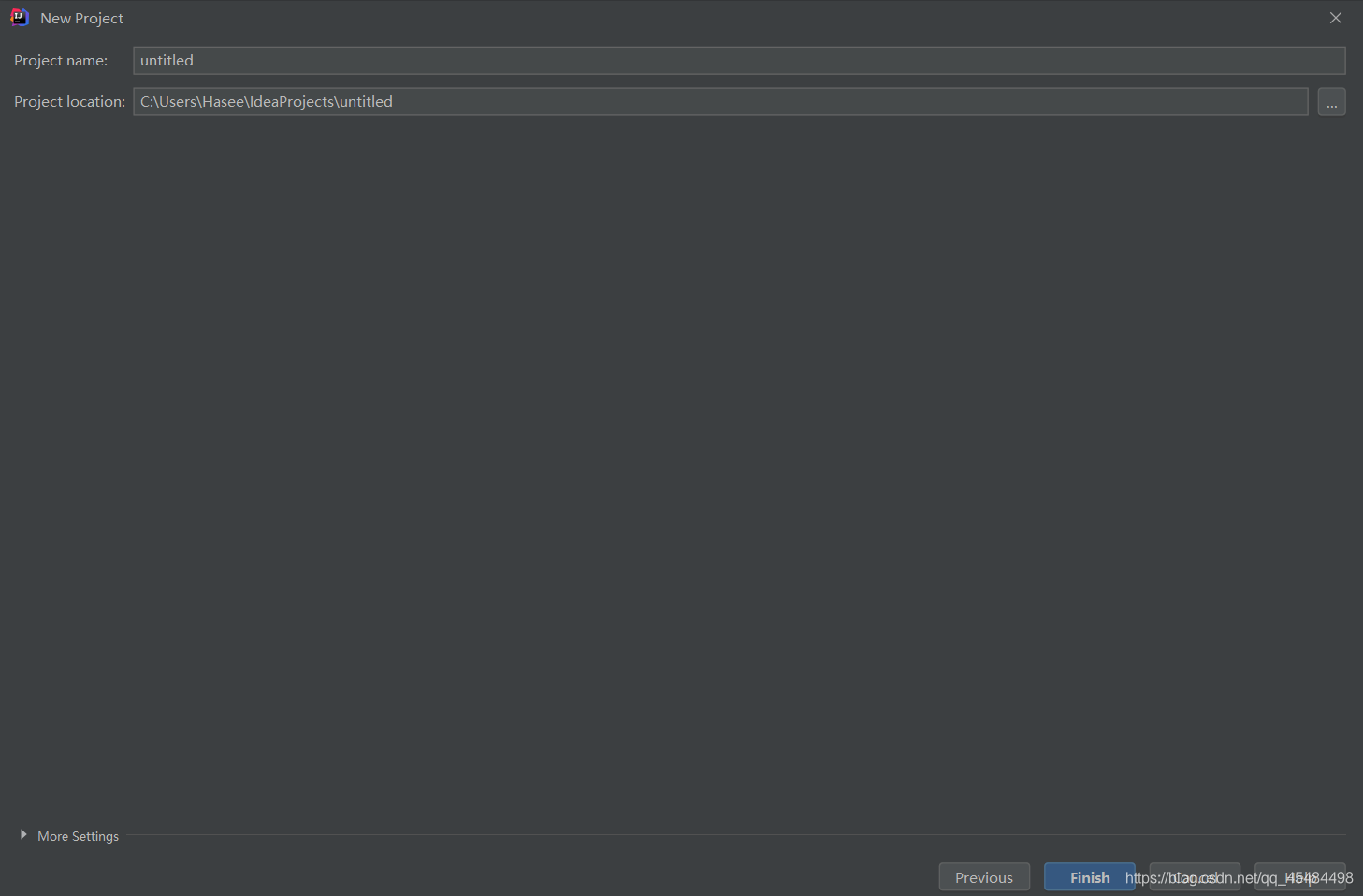Click the IntelliJ IDEA logo in the title bar
Viewport: 1363px width, 896px height.
[x=19, y=17]
